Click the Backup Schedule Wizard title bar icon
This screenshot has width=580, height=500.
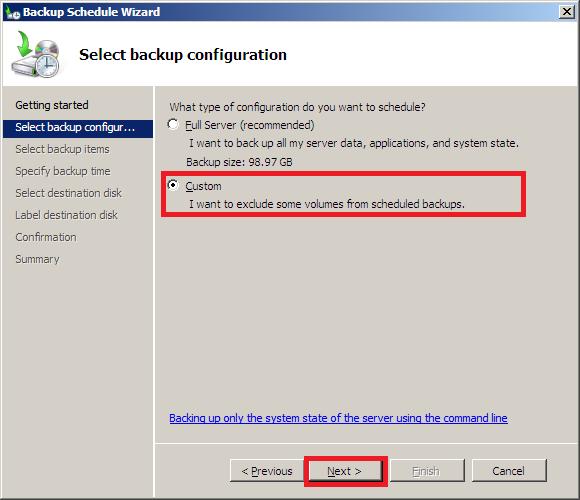(x=12, y=12)
